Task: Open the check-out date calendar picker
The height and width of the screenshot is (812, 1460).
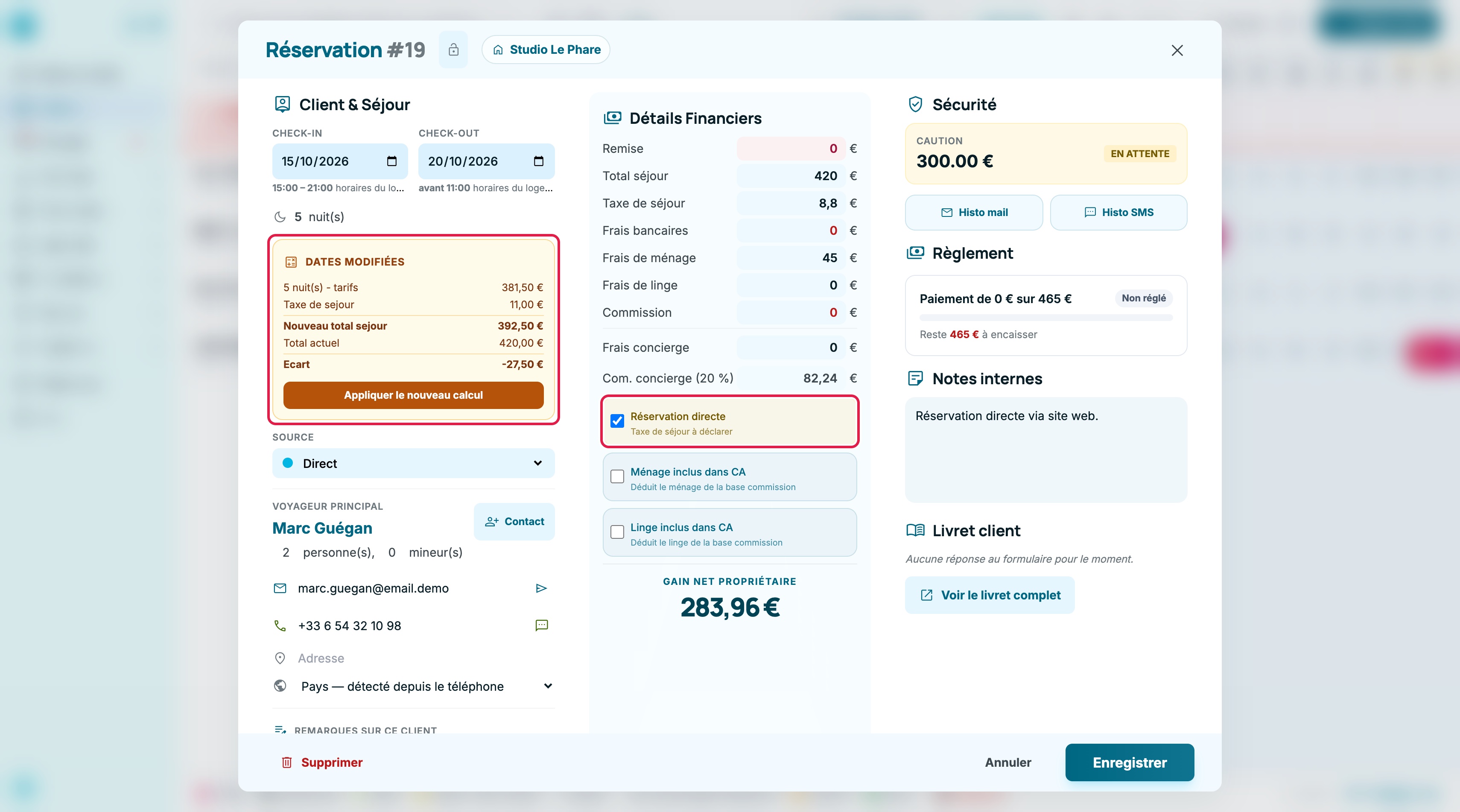Action: click(x=538, y=161)
